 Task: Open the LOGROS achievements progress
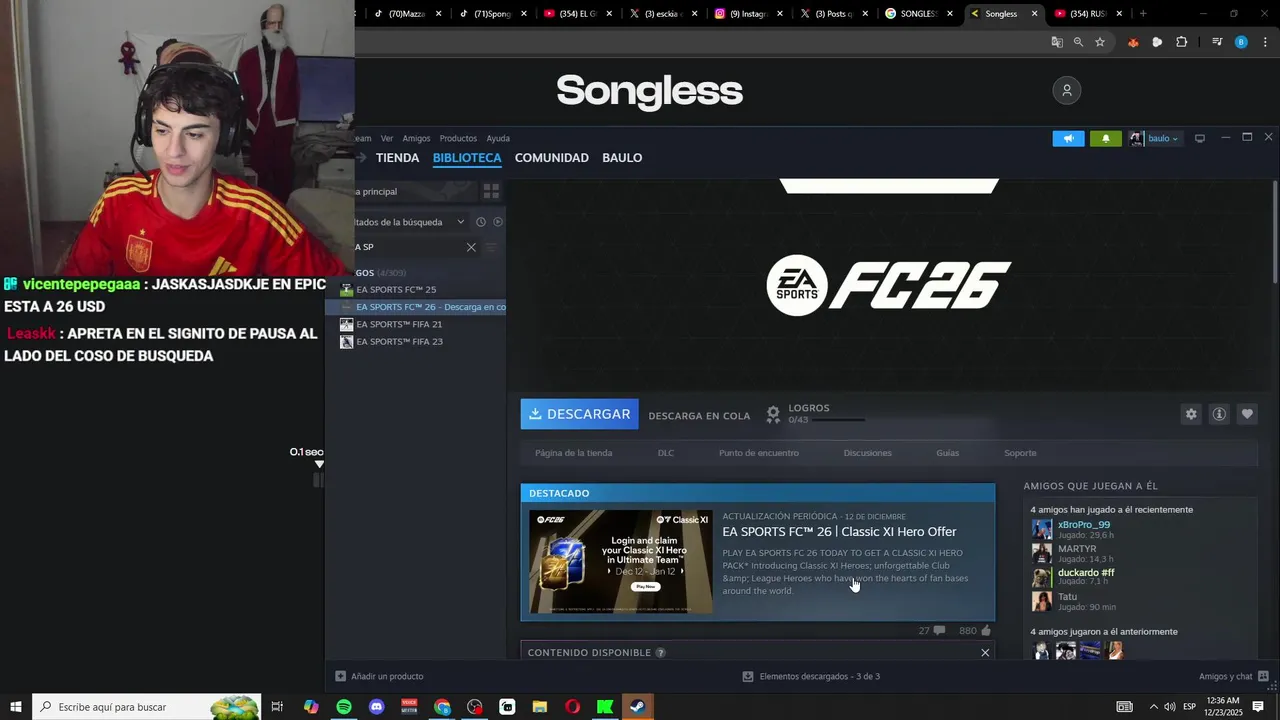tap(815, 414)
